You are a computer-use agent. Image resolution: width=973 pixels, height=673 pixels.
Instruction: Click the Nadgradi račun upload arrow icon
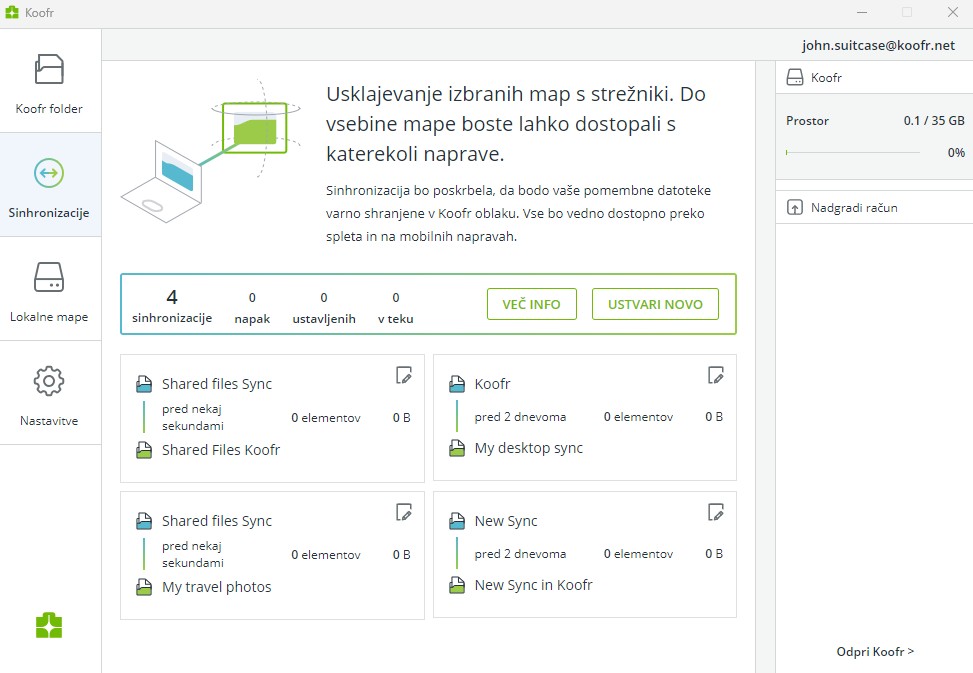pos(795,207)
